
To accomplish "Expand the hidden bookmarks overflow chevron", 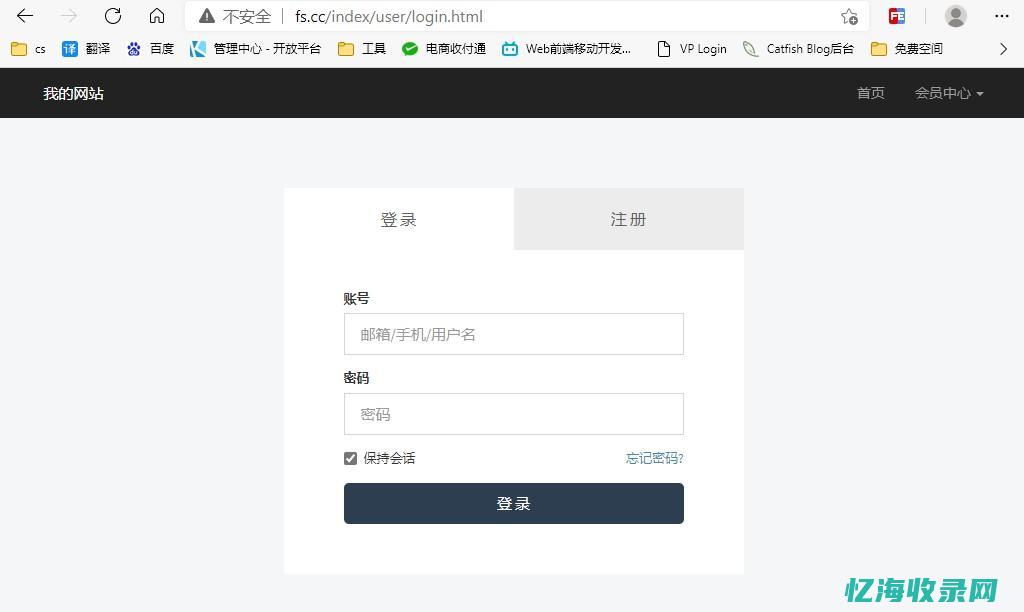I will [x=1003, y=48].
